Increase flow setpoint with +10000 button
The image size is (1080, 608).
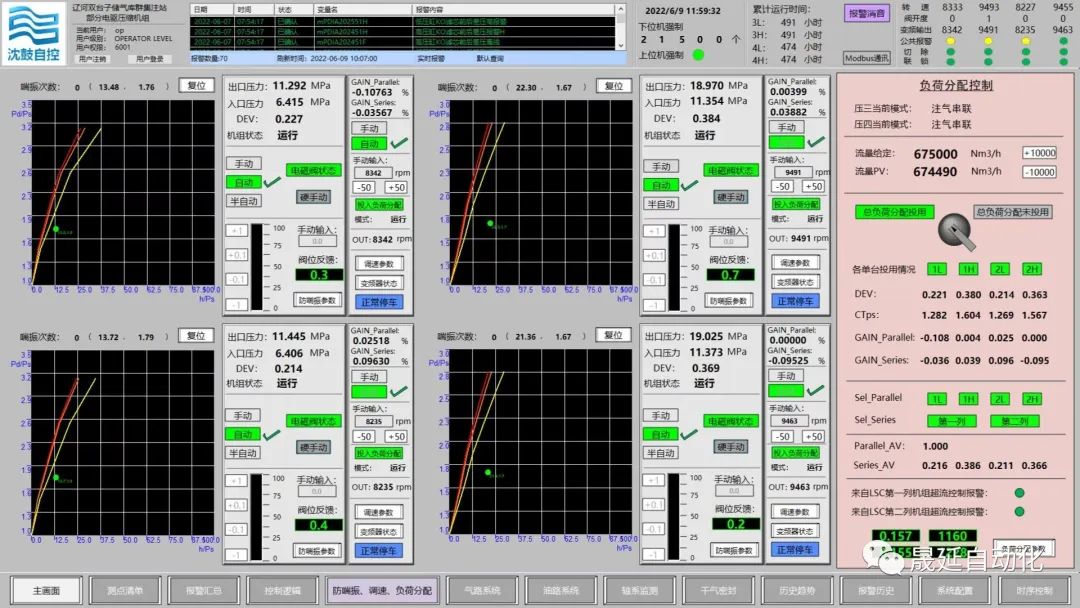click(1038, 153)
